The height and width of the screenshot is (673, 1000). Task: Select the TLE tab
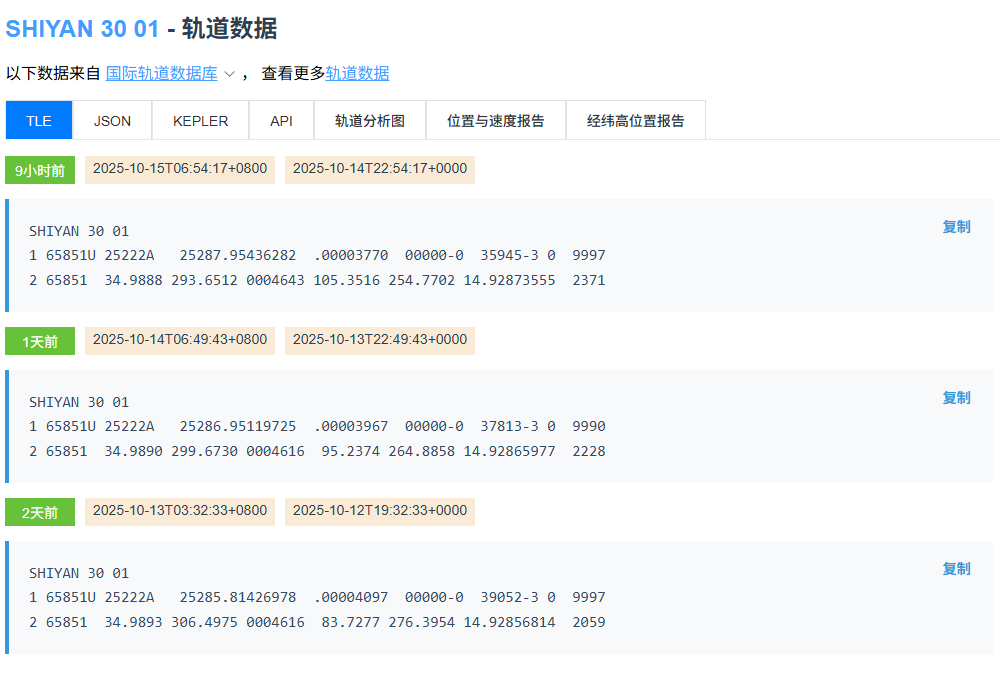coord(39,121)
